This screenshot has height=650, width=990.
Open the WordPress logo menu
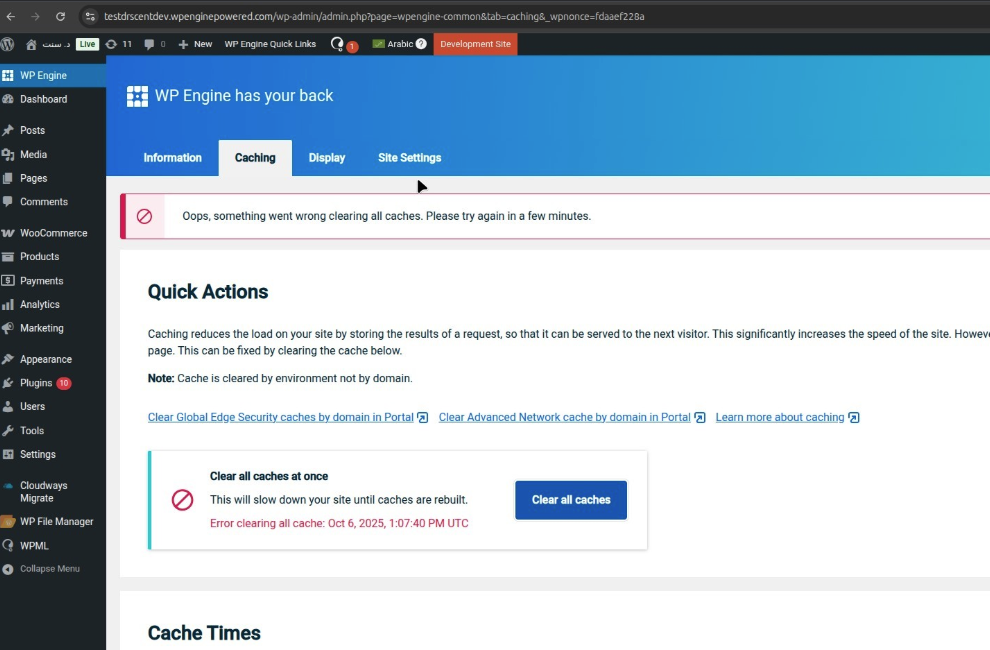point(8,44)
